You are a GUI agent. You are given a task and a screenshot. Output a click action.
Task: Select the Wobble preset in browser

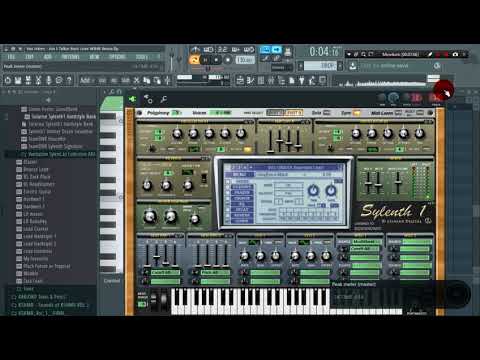[30, 273]
